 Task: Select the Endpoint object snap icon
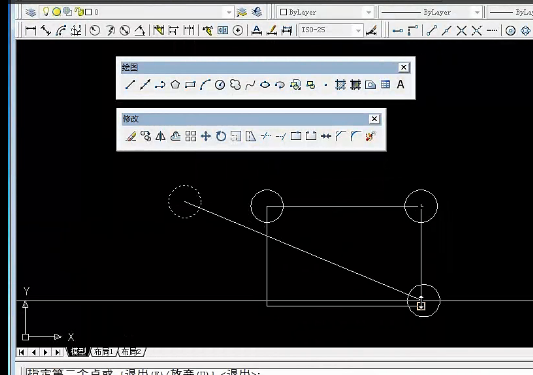431,31
